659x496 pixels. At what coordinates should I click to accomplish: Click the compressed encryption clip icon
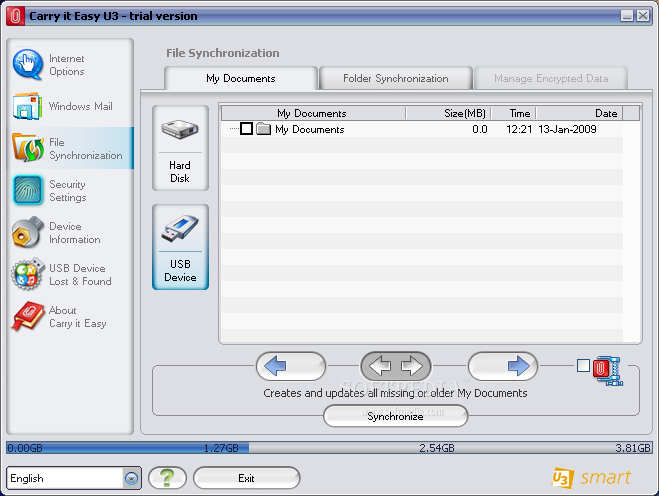[608, 370]
